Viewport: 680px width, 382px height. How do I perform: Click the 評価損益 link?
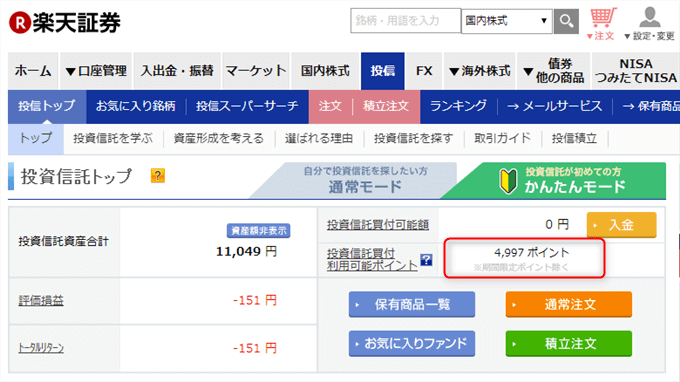pyautogui.click(x=41, y=300)
